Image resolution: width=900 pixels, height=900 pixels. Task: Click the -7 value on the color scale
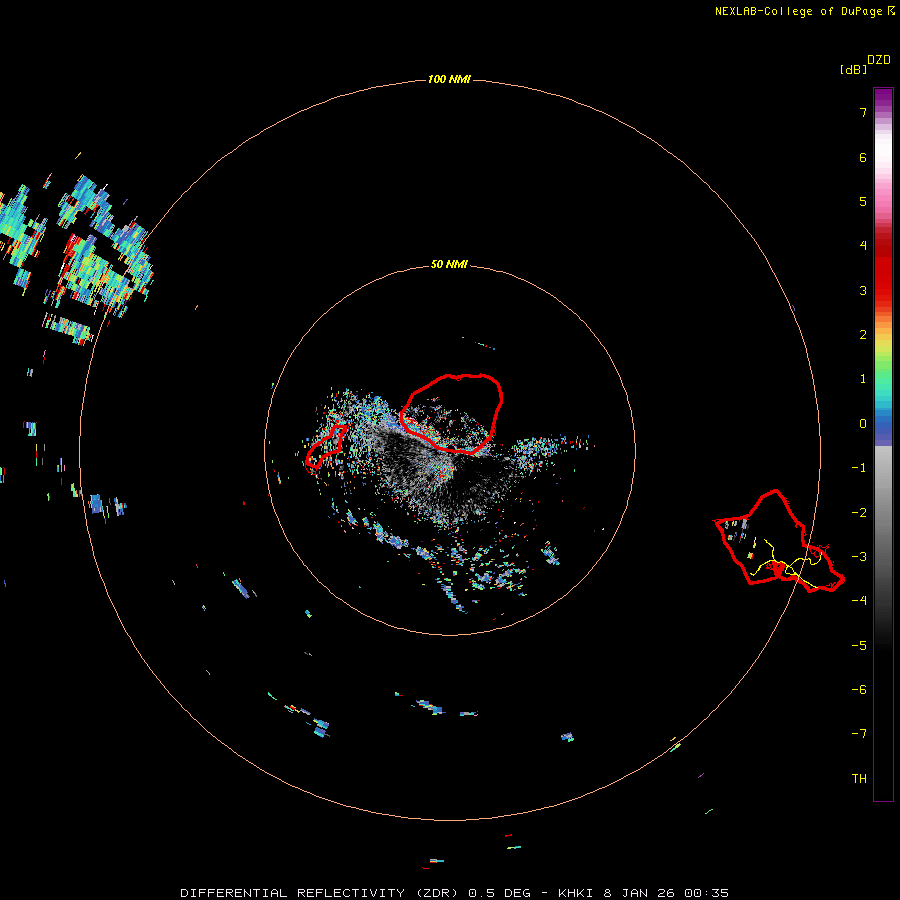(x=859, y=734)
